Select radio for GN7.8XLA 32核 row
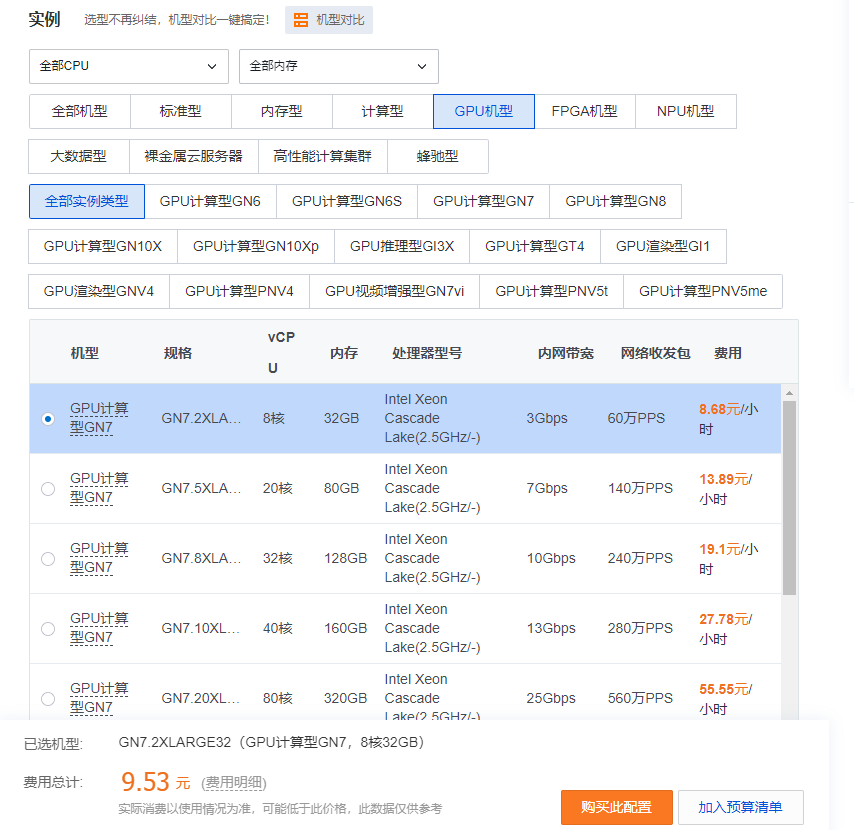 (48, 559)
